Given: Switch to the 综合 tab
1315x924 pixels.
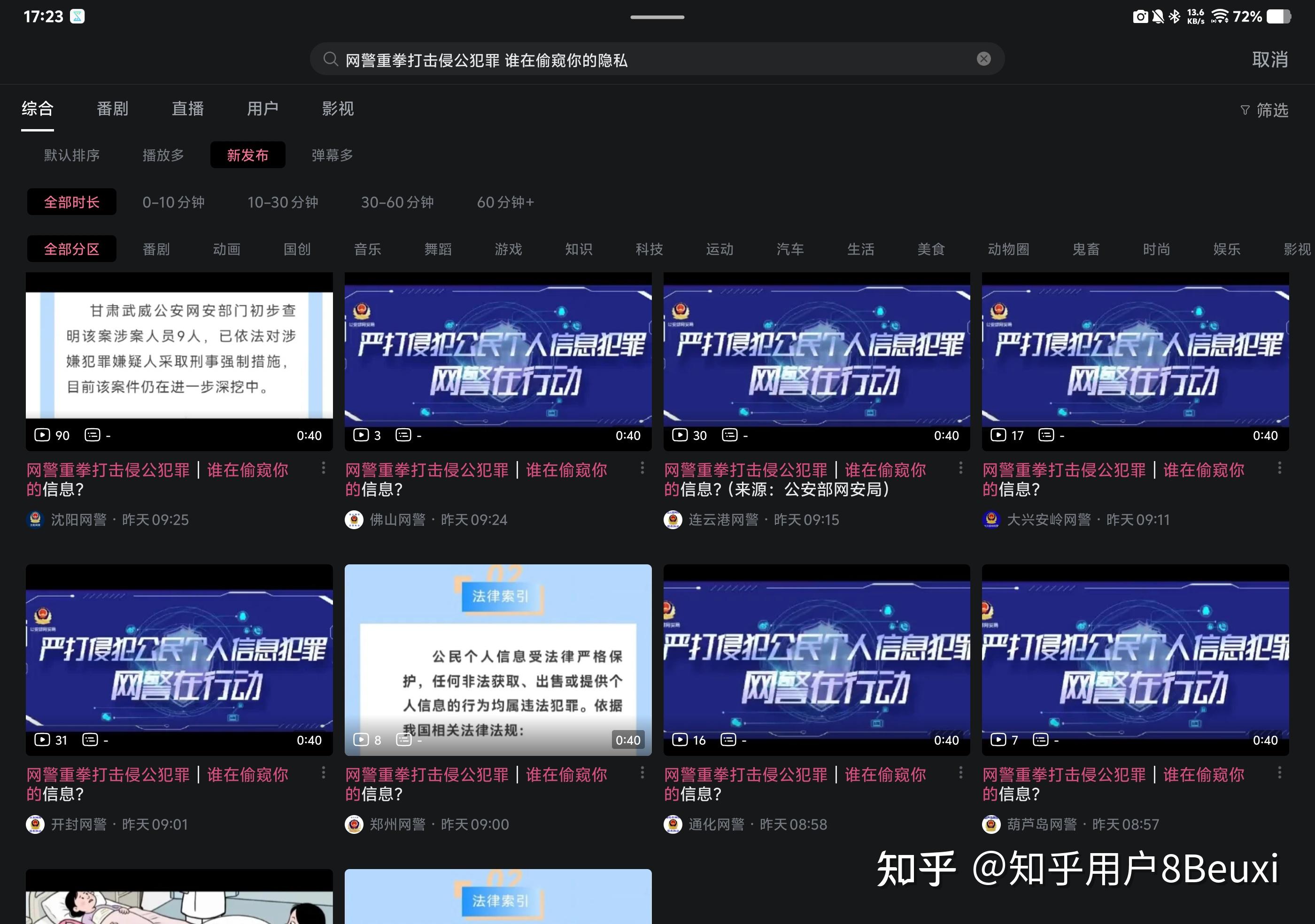Looking at the screenshot, I should tap(38, 109).
